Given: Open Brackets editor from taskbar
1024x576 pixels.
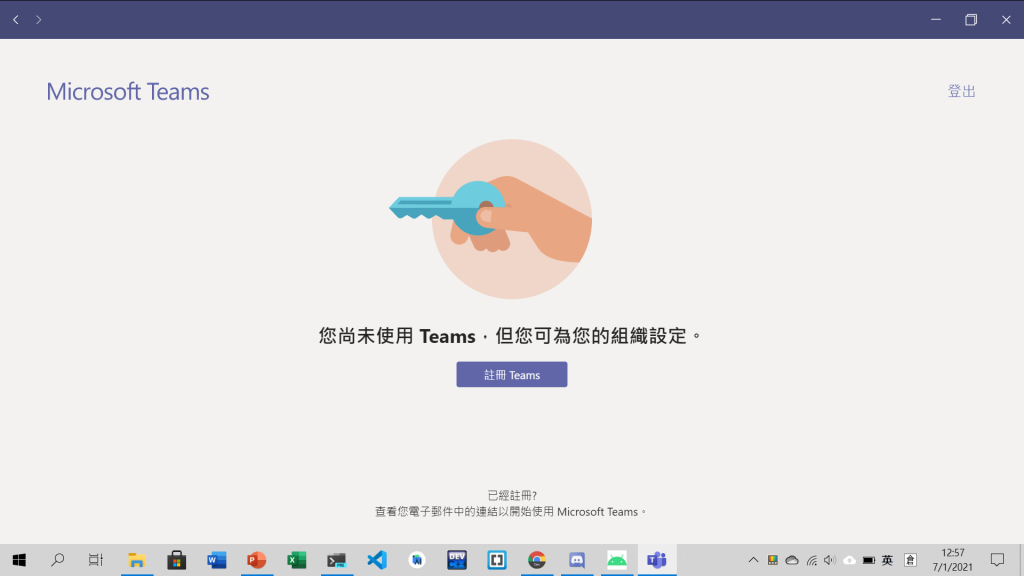Looking at the screenshot, I should pos(497,560).
